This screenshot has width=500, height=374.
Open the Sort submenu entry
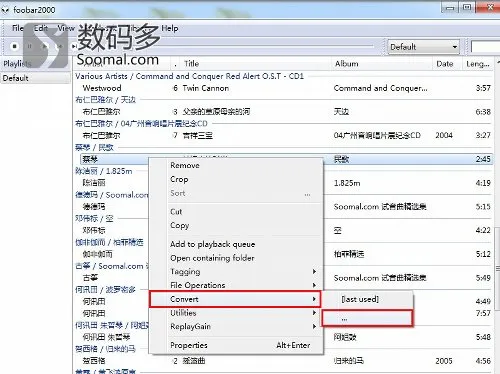click(x=237, y=193)
